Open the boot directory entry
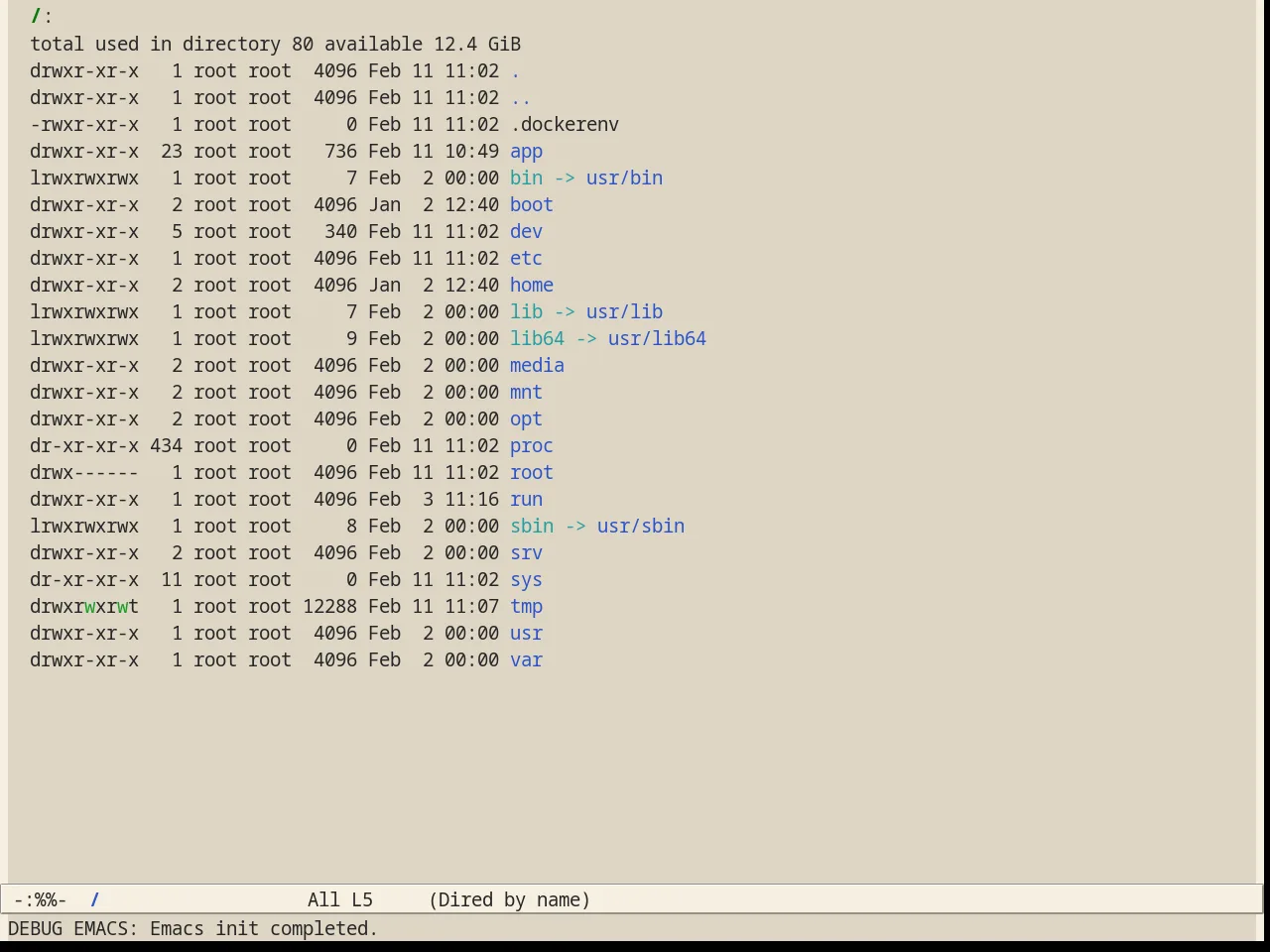The height and width of the screenshot is (952, 1270). click(x=531, y=205)
